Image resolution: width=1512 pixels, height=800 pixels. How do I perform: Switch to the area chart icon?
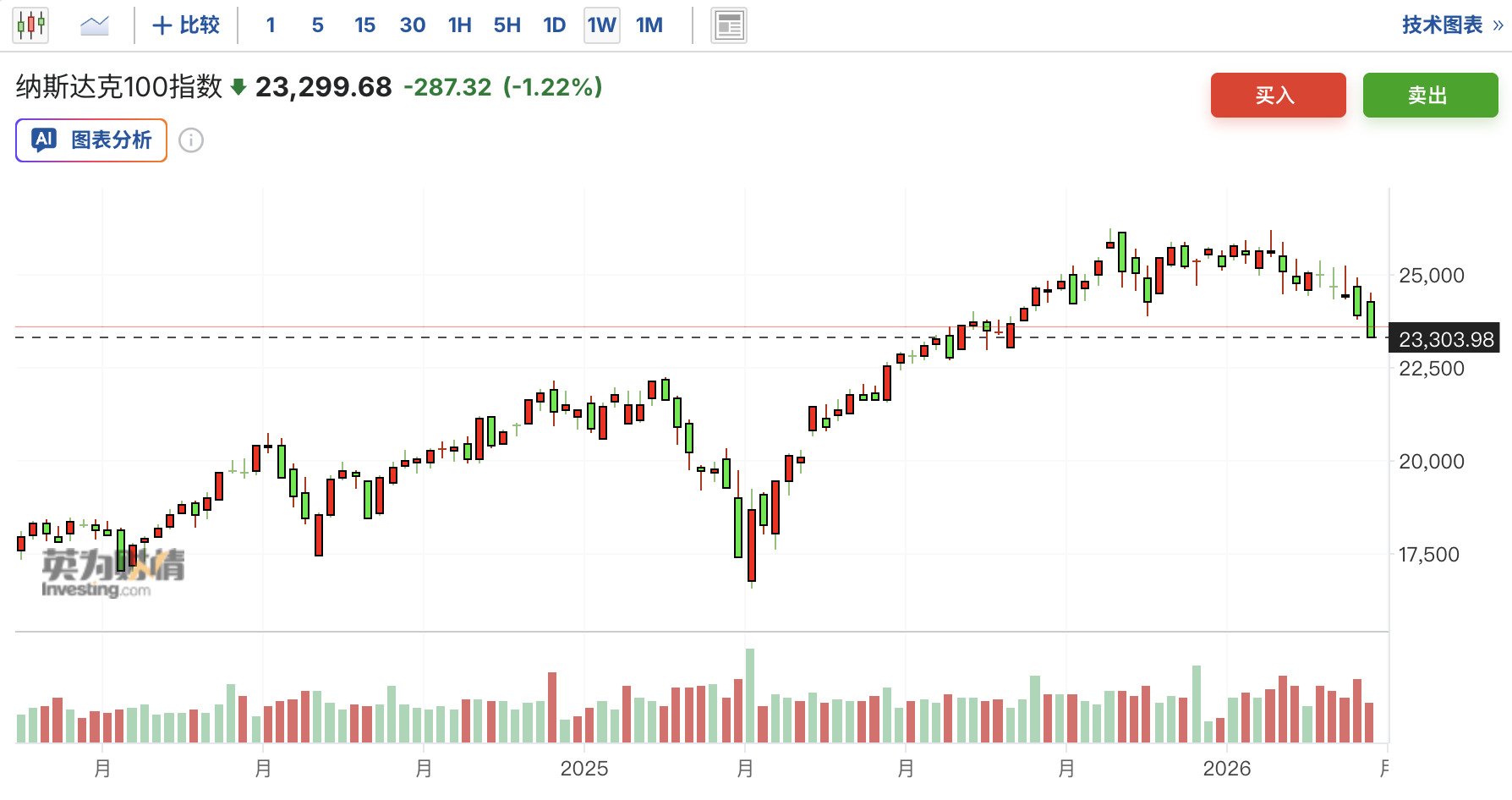(95, 25)
